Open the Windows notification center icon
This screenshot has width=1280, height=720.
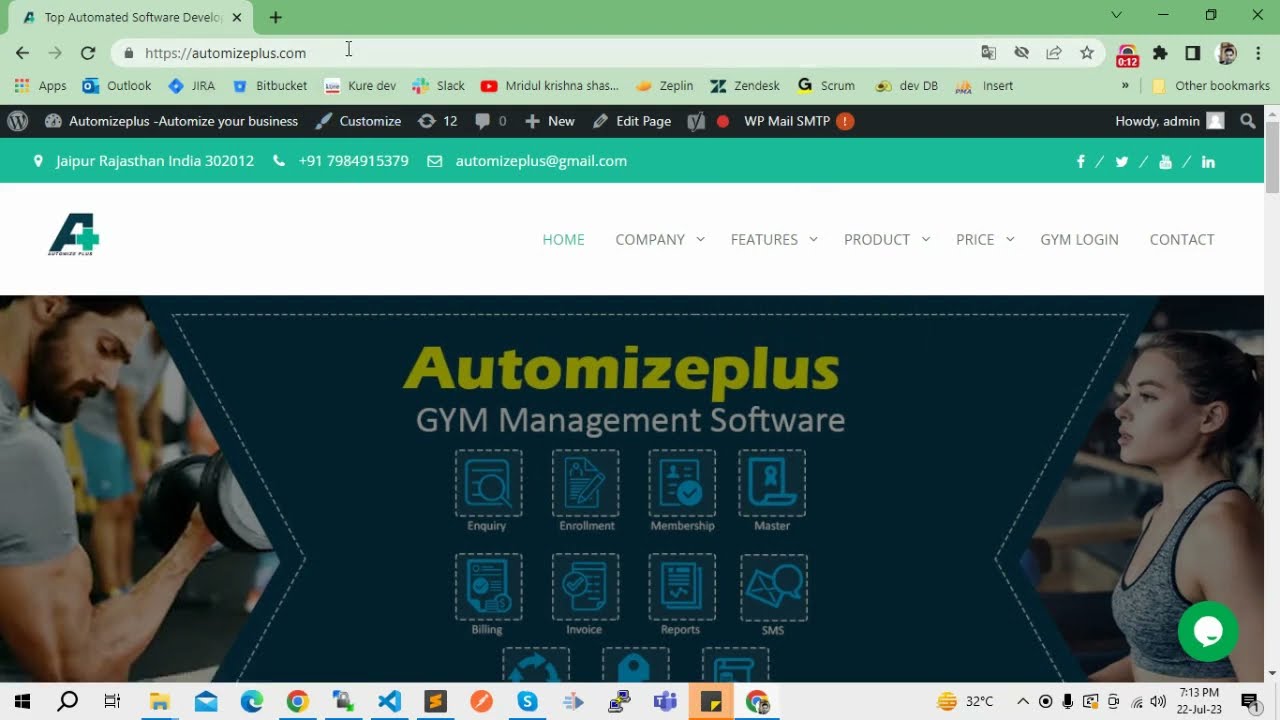[1249, 702]
